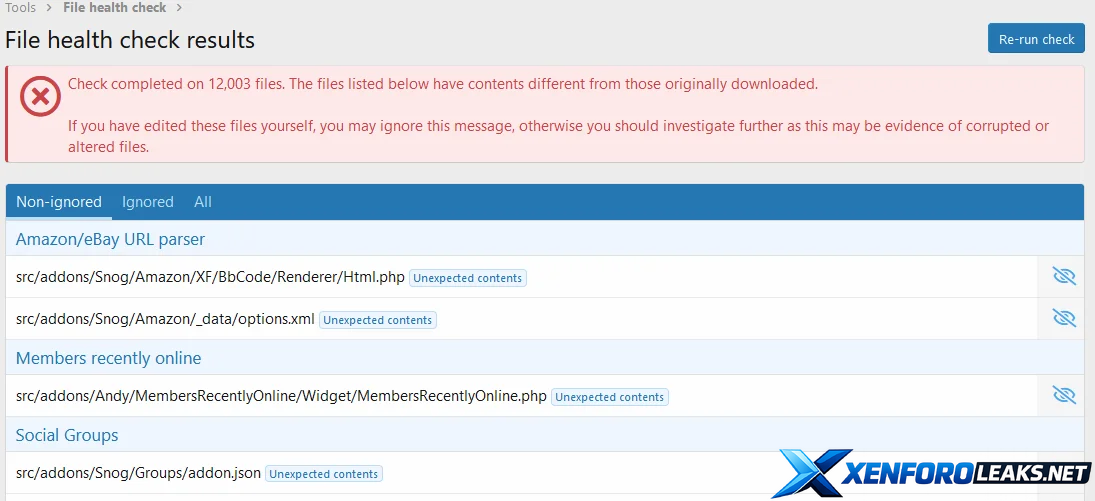Open the Social Groups section header
Screen dimensions: 1095x501
67,435
